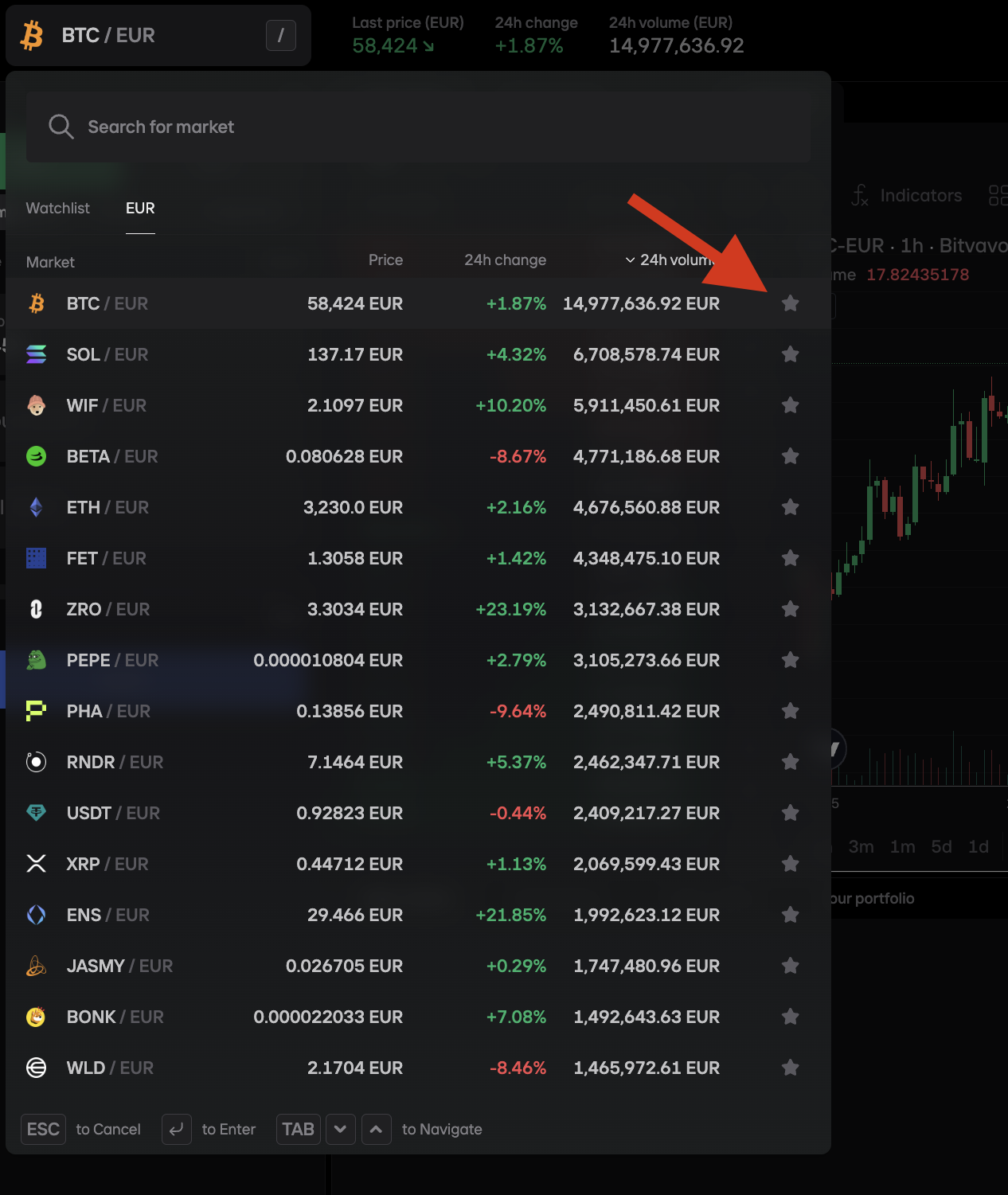Image resolution: width=1008 pixels, height=1195 pixels.
Task: Sort by the Market column header
Action: (50, 262)
